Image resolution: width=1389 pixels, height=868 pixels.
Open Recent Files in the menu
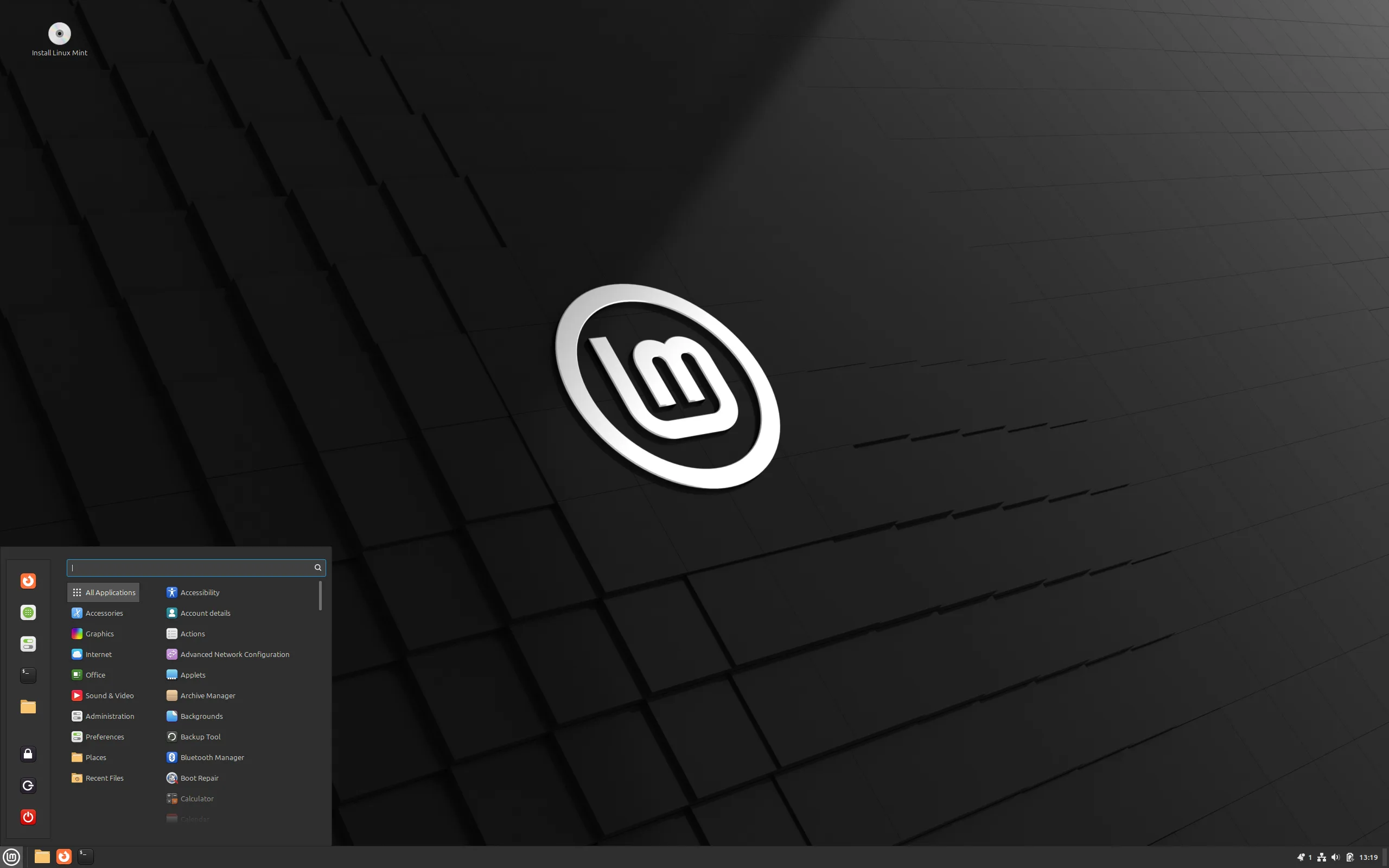point(104,778)
